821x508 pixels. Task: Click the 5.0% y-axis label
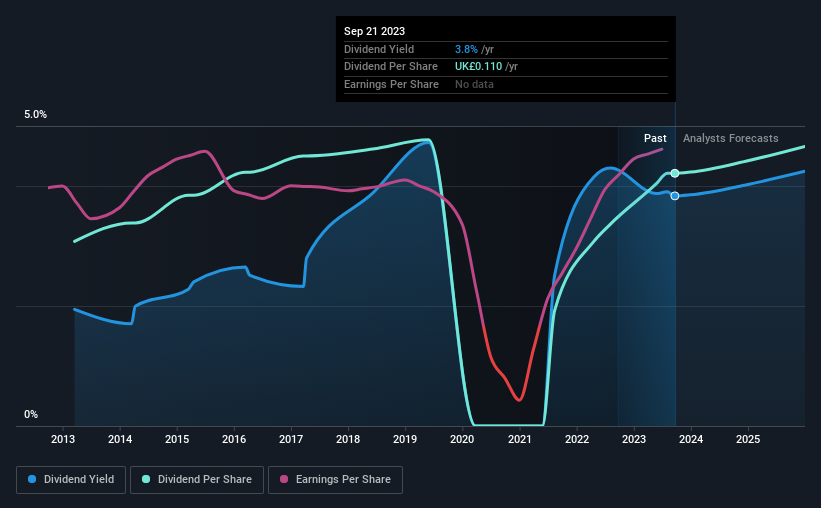pos(35,114)
